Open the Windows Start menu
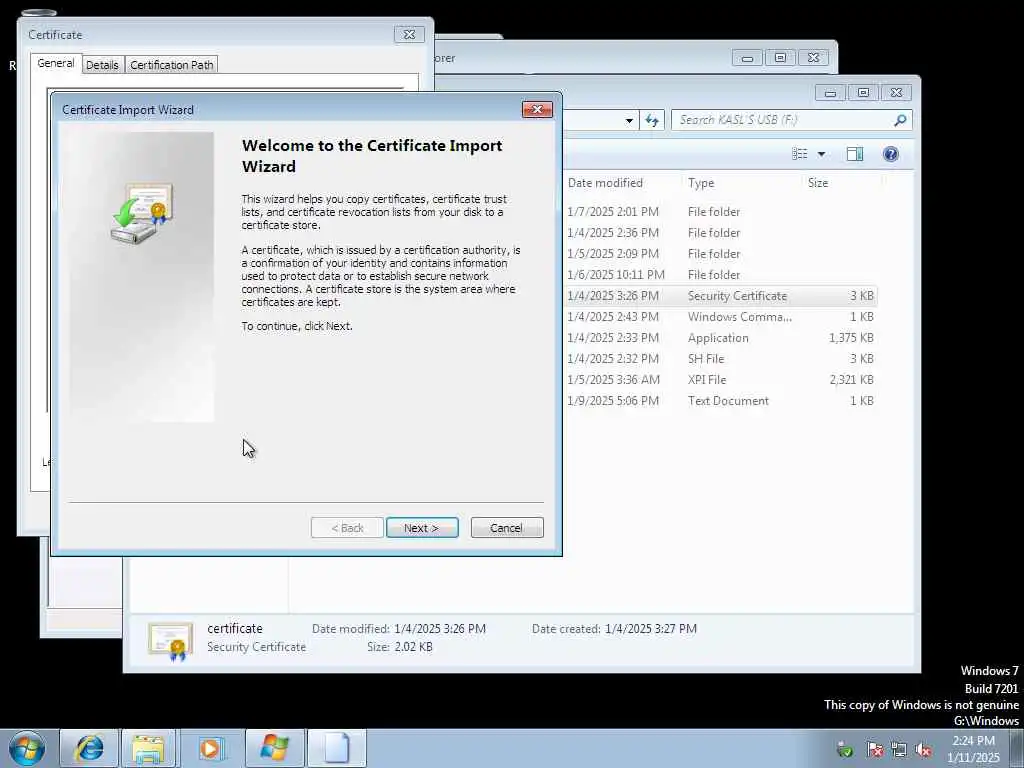Image resolution: width=1024 pixels, height=768 pixels. coord(27,748)
